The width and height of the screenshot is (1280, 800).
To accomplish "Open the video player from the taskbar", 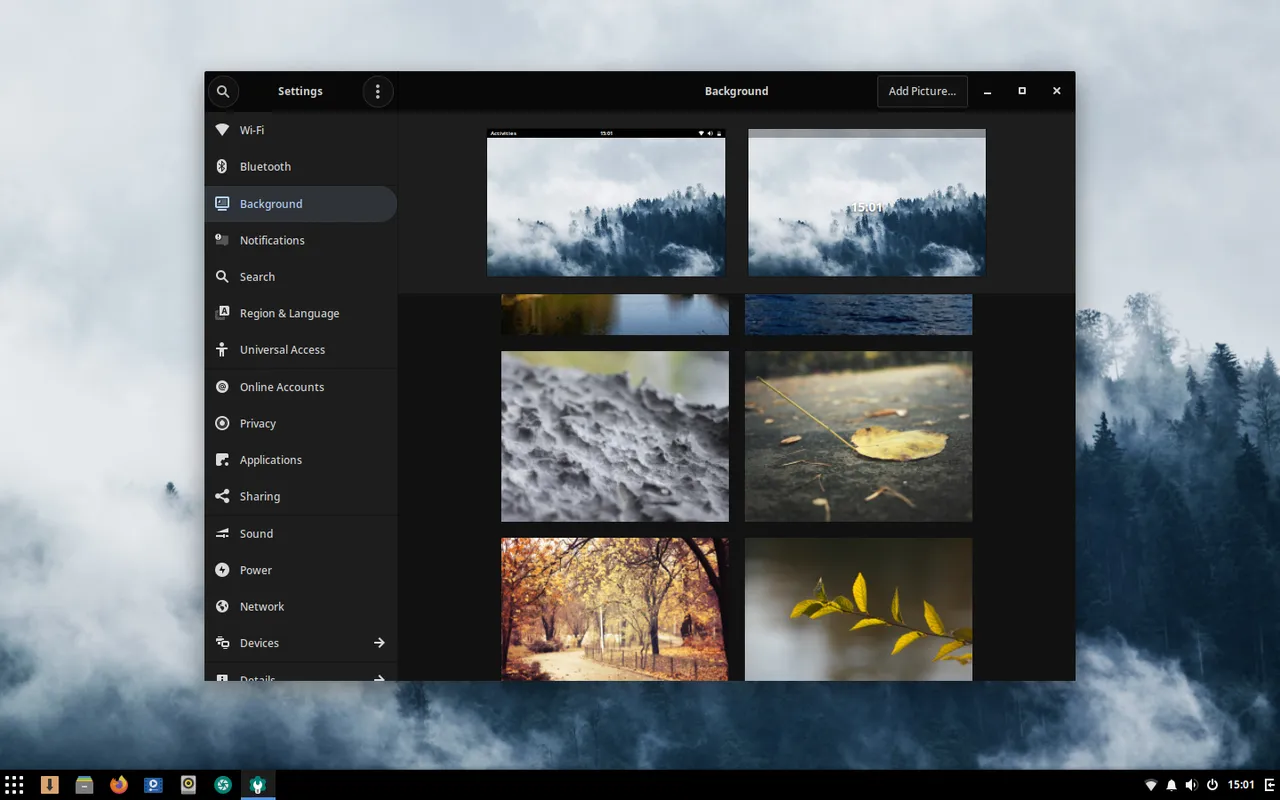I will point(153,785).
